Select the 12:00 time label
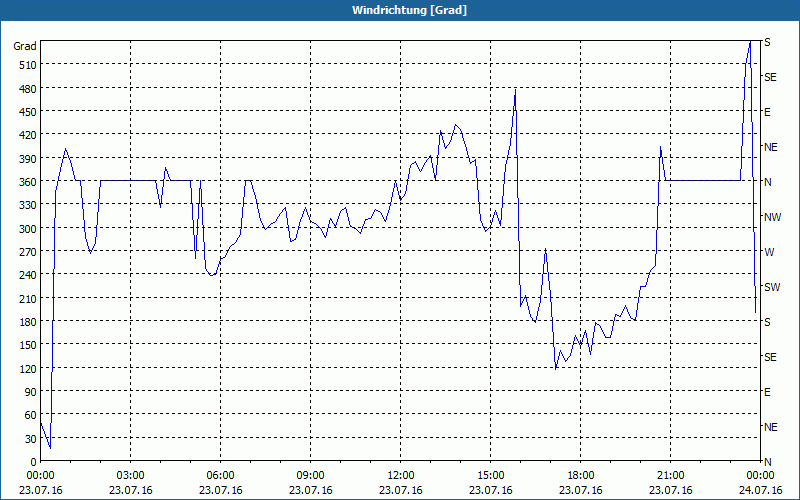This screenshot has height=500, width=800. pyautogui.click(x=401, y=476)
